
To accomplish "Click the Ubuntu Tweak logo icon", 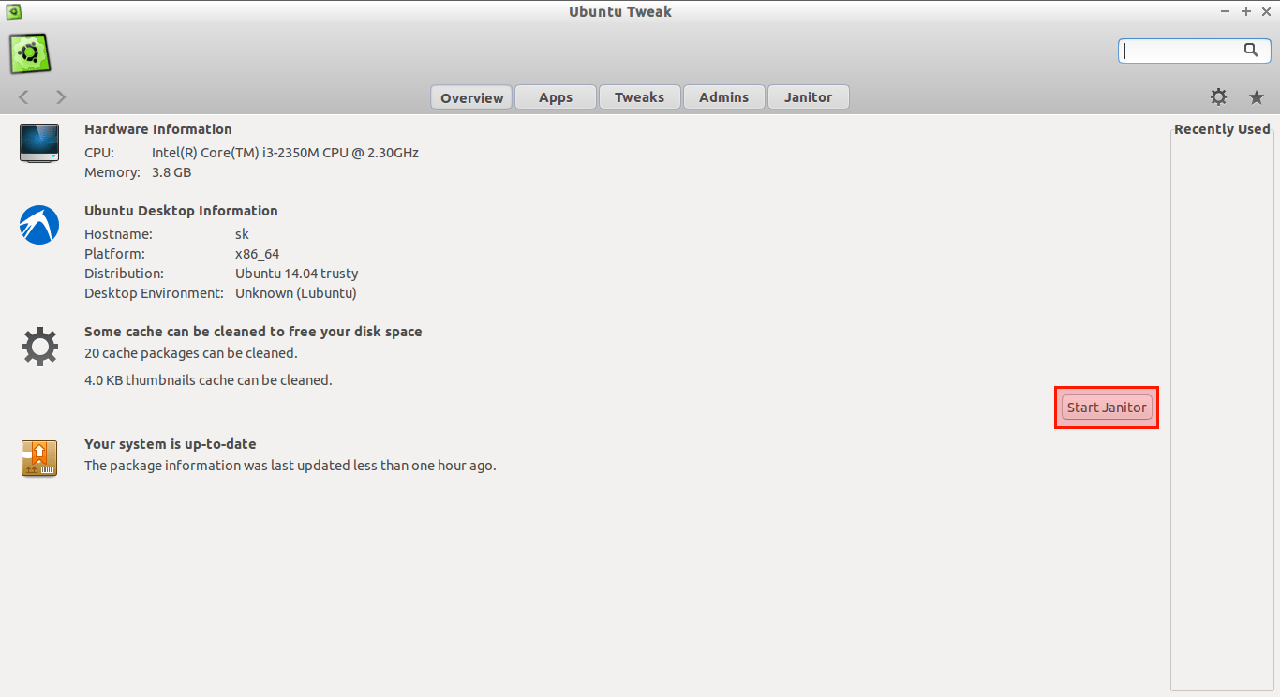I will point(30,53).
